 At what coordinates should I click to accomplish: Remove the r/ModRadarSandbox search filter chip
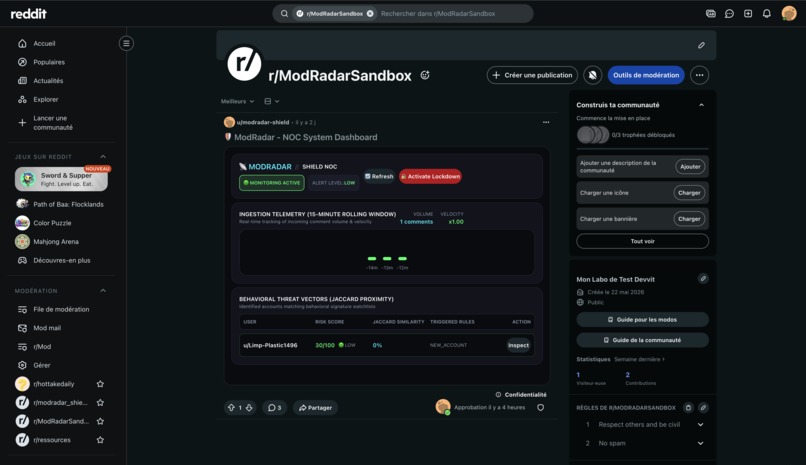coord(370,14)
